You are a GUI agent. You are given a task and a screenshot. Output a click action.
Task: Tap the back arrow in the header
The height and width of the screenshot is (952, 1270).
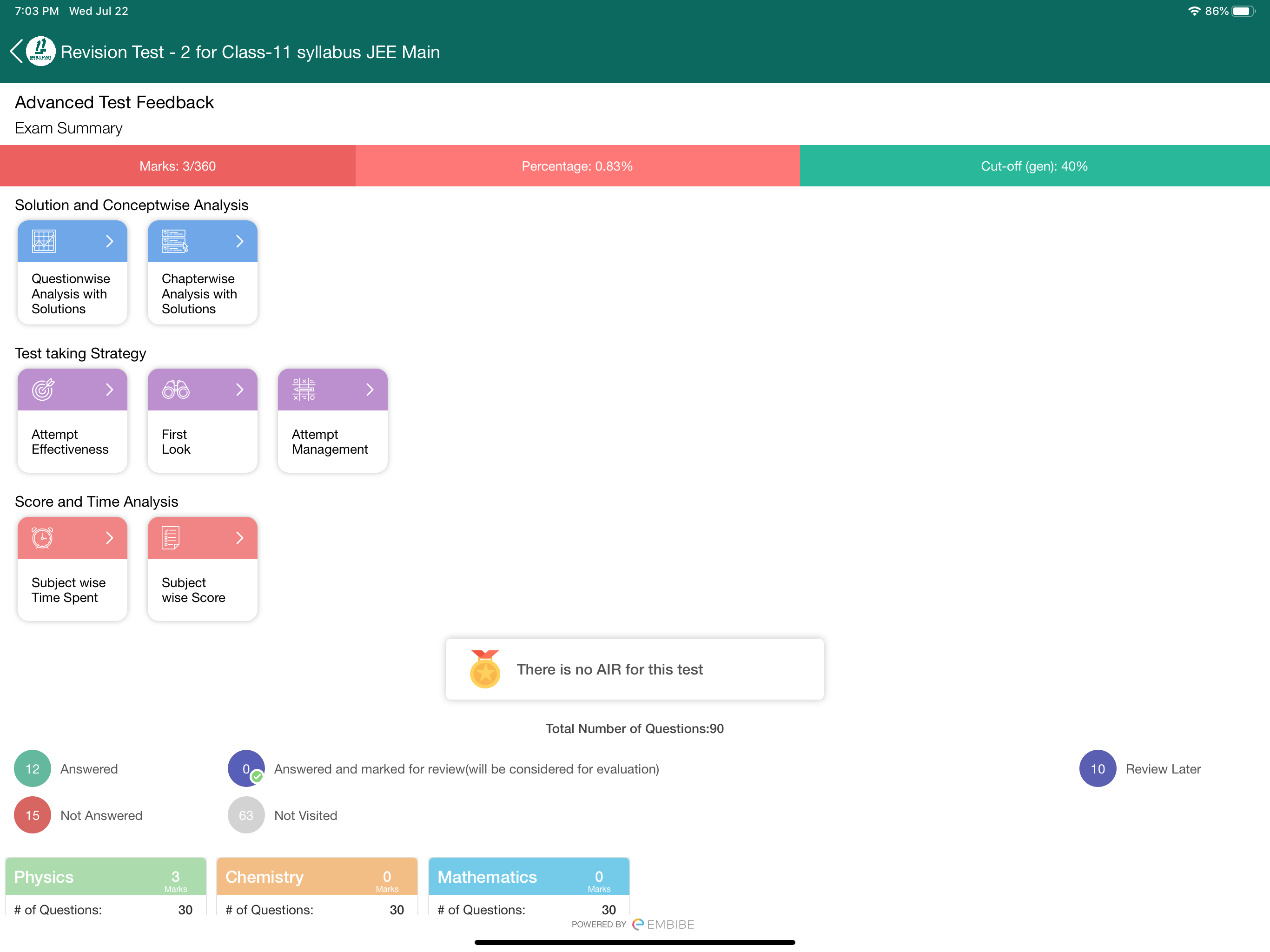(x=17, y=52)
